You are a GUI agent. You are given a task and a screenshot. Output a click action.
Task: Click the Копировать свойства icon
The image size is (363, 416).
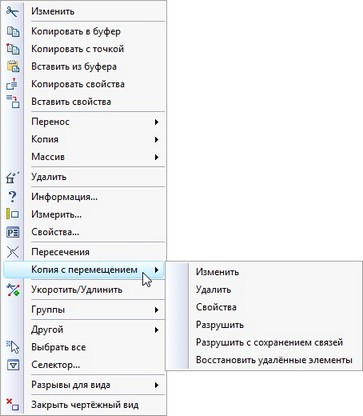pos(13,84)
